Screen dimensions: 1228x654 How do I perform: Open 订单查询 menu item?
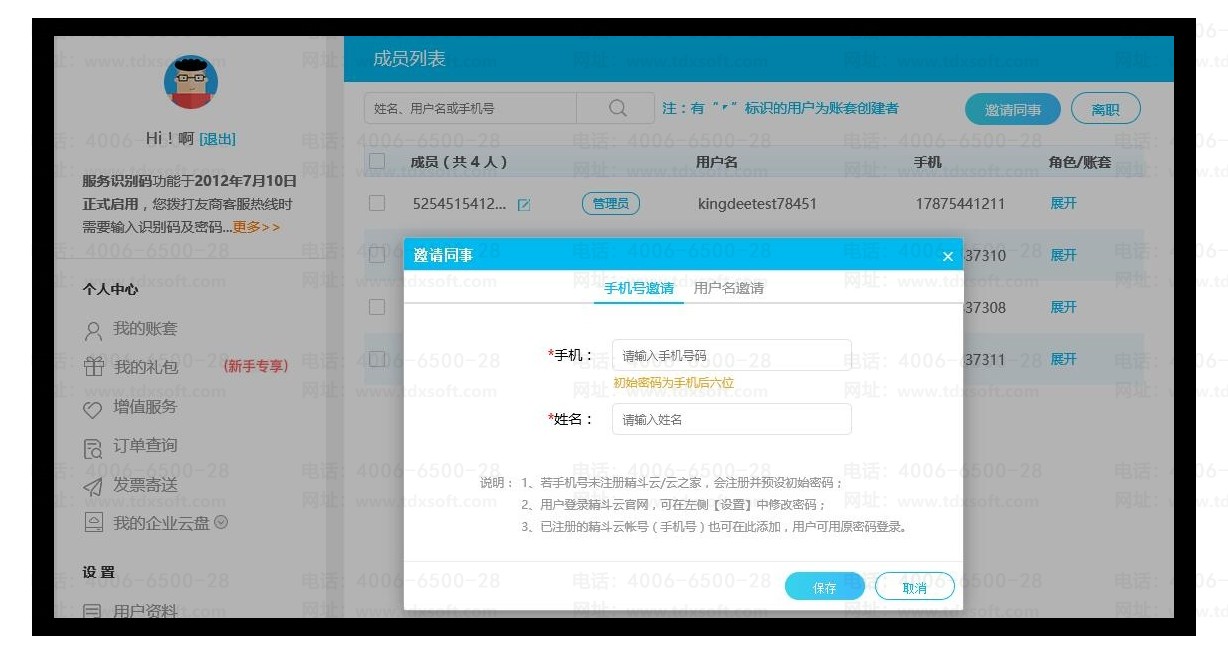tap(145, 445)
